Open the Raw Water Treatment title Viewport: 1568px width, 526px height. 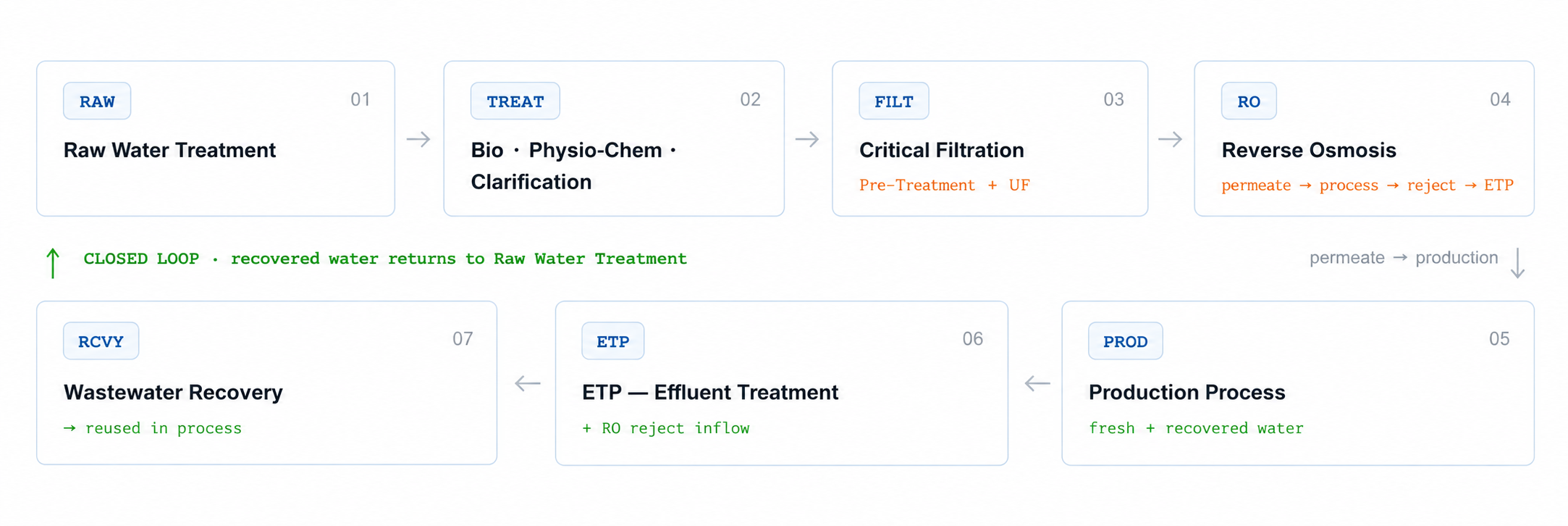click(169, 150)
